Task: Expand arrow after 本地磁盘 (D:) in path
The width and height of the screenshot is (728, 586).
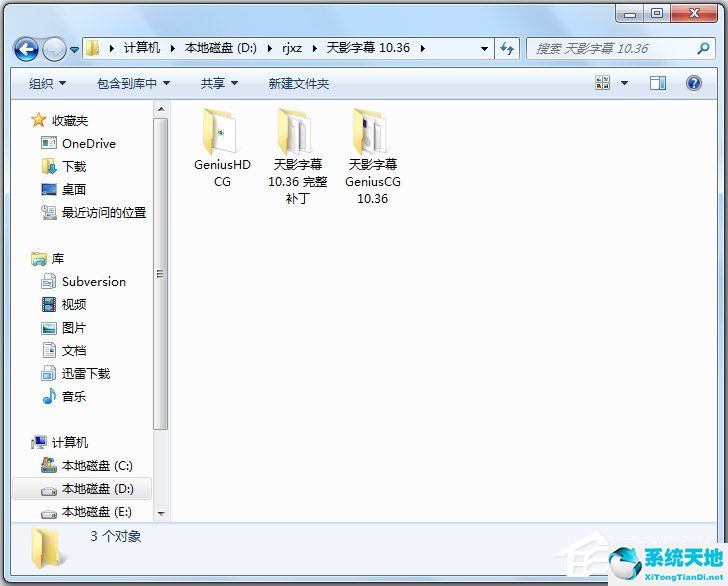Action: pyautogui.click(x=269, y=48)
